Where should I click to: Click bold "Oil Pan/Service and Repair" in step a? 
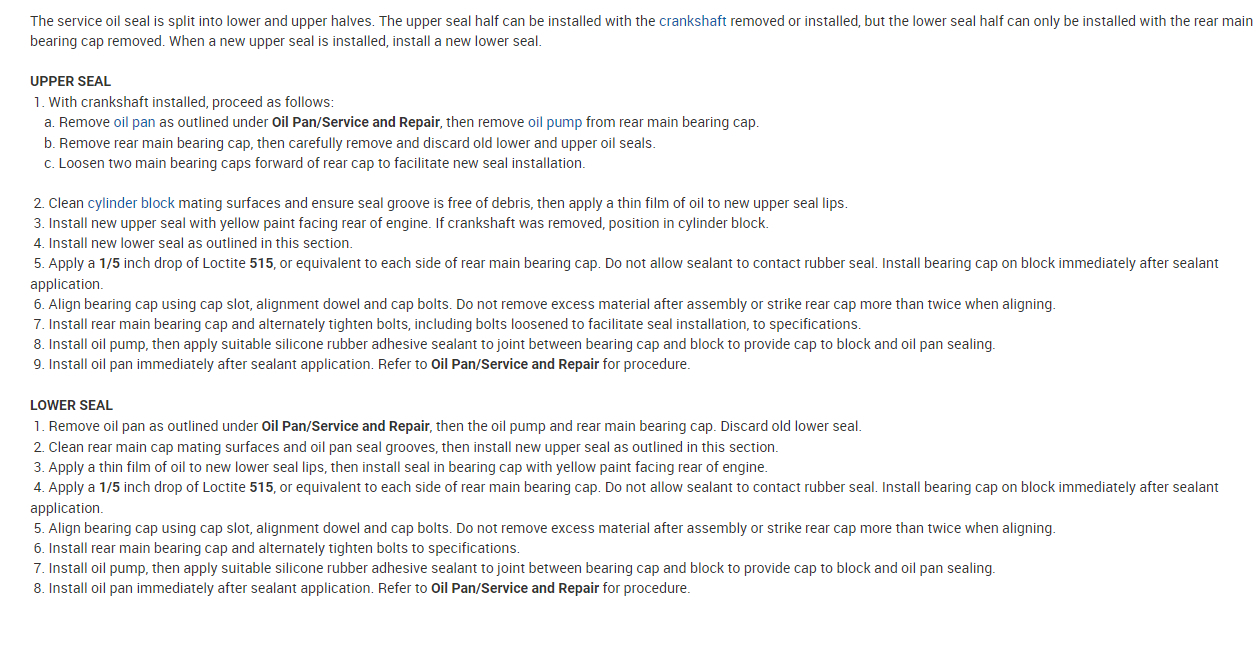[x=355, y=122]
